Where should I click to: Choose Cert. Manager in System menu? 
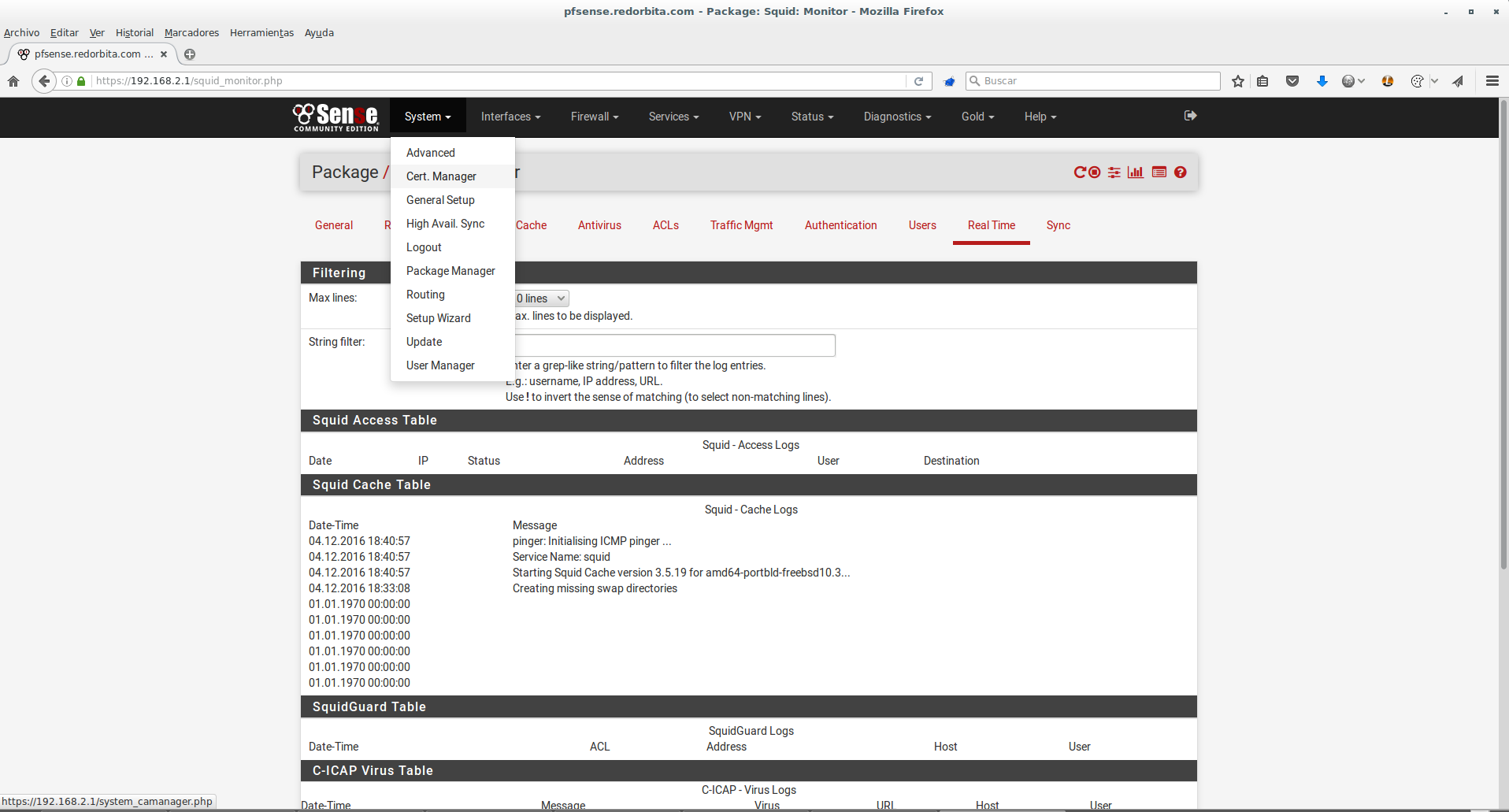(441, 176)
